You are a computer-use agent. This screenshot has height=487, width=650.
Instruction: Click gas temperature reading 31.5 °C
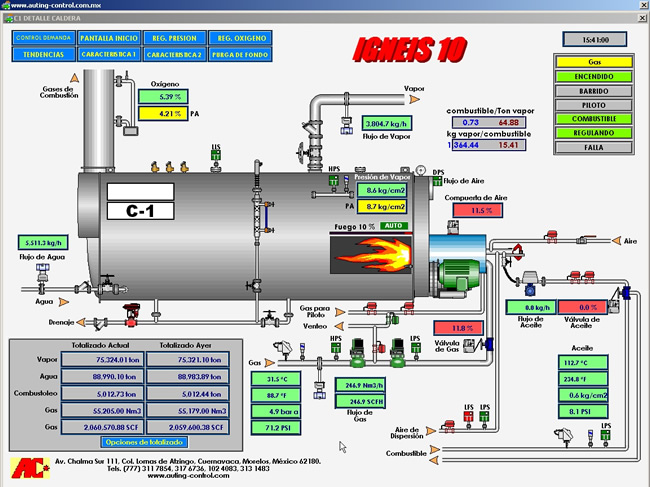pyautogui.click(x=276, y=379)
